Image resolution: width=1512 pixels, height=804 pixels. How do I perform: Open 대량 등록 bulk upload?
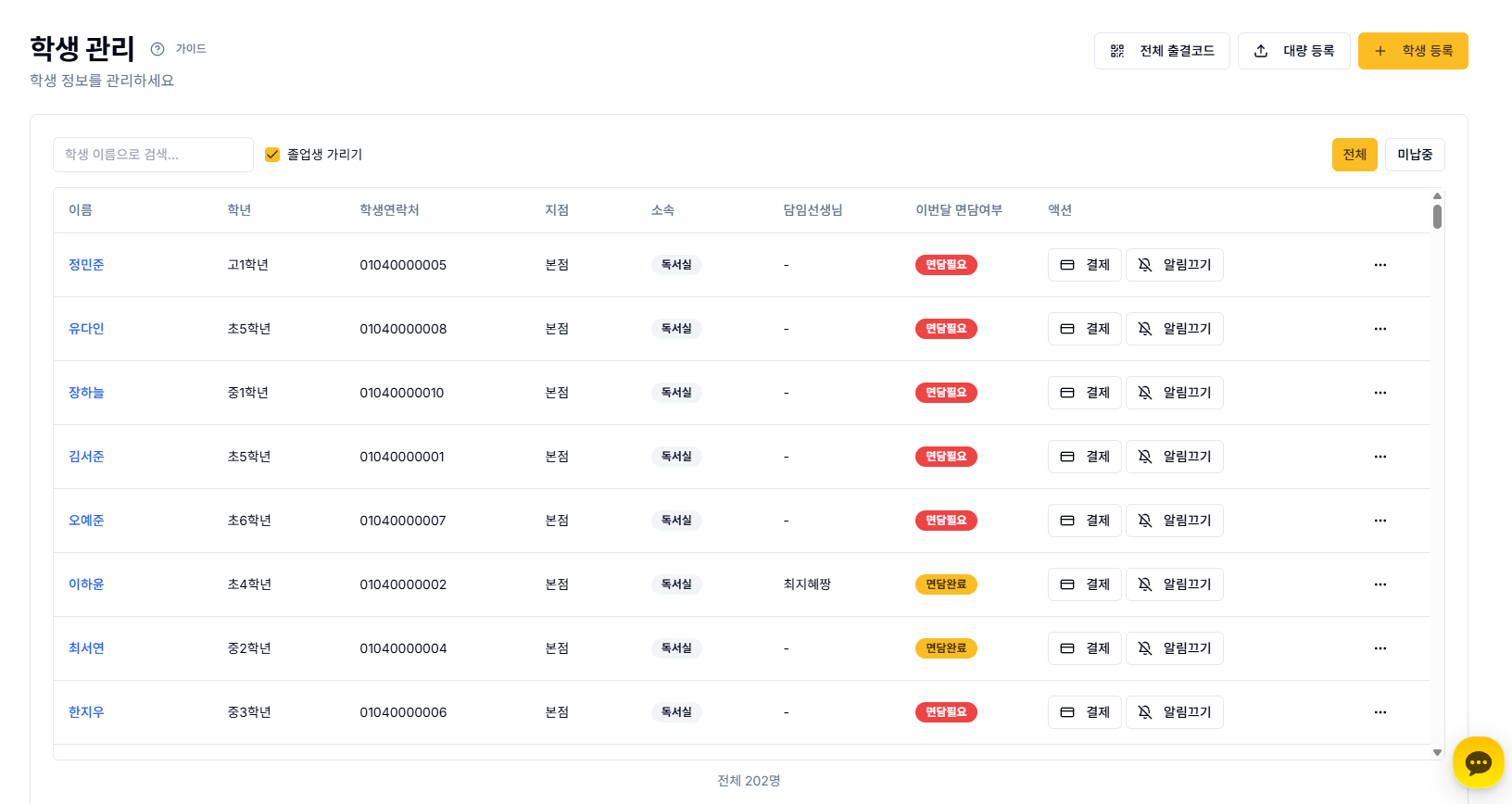pos(1293,51)
